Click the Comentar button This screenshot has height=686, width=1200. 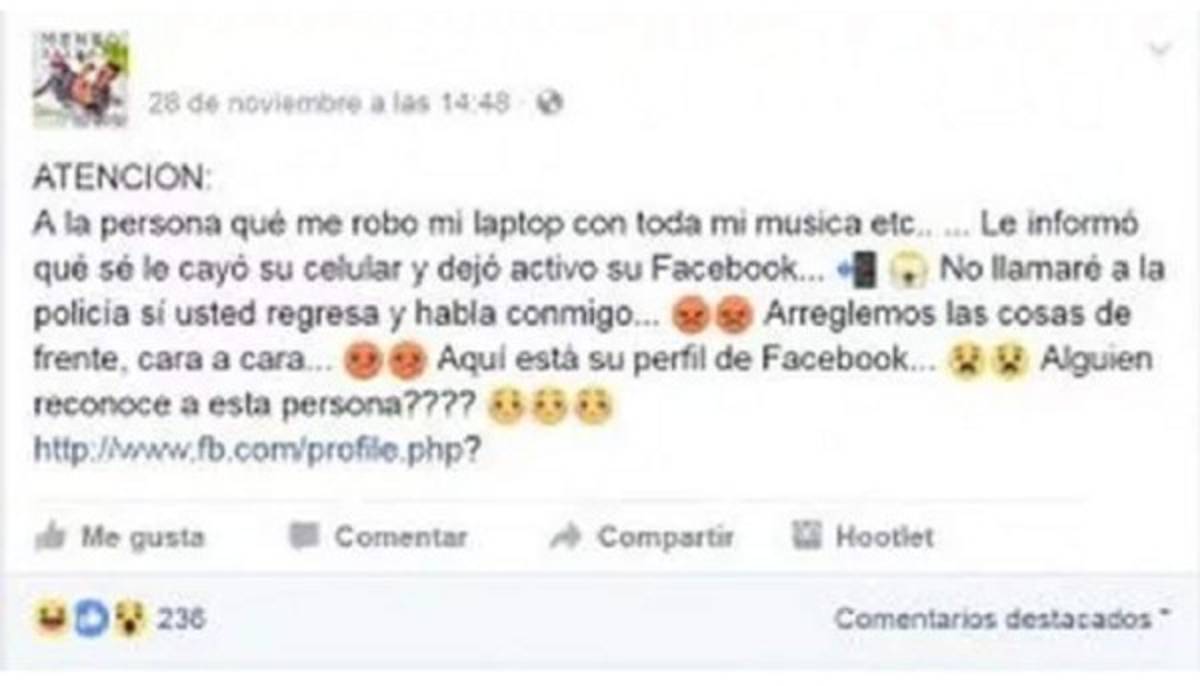pos(378,537)
